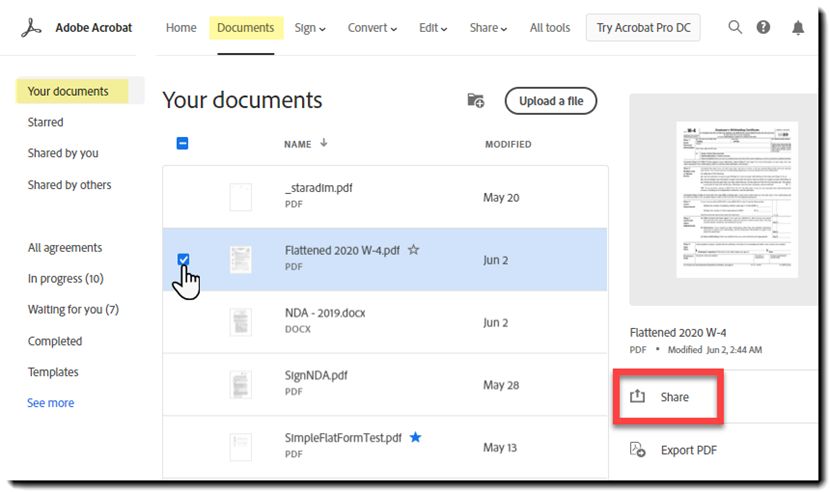Viewport: 830px width, 492px height.
Task: Unstar SimpleFlatFormTest.pdf via blue star
Action: (x=416, y=437)
